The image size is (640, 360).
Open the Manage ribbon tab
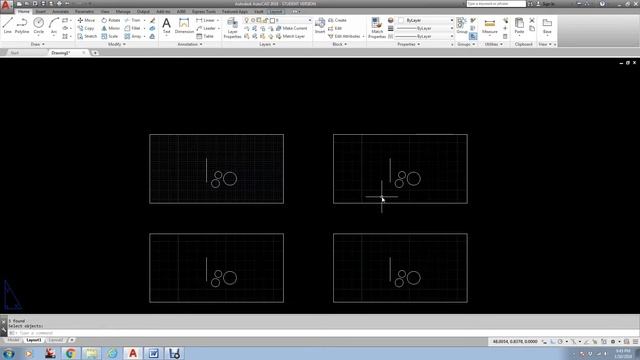click(123, 11)
